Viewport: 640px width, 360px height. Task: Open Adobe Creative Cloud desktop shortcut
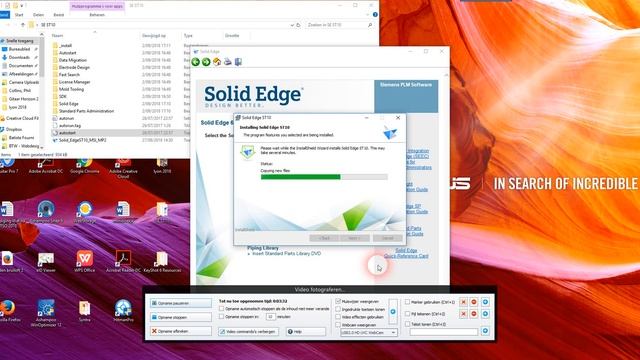(x=123, y=169)
